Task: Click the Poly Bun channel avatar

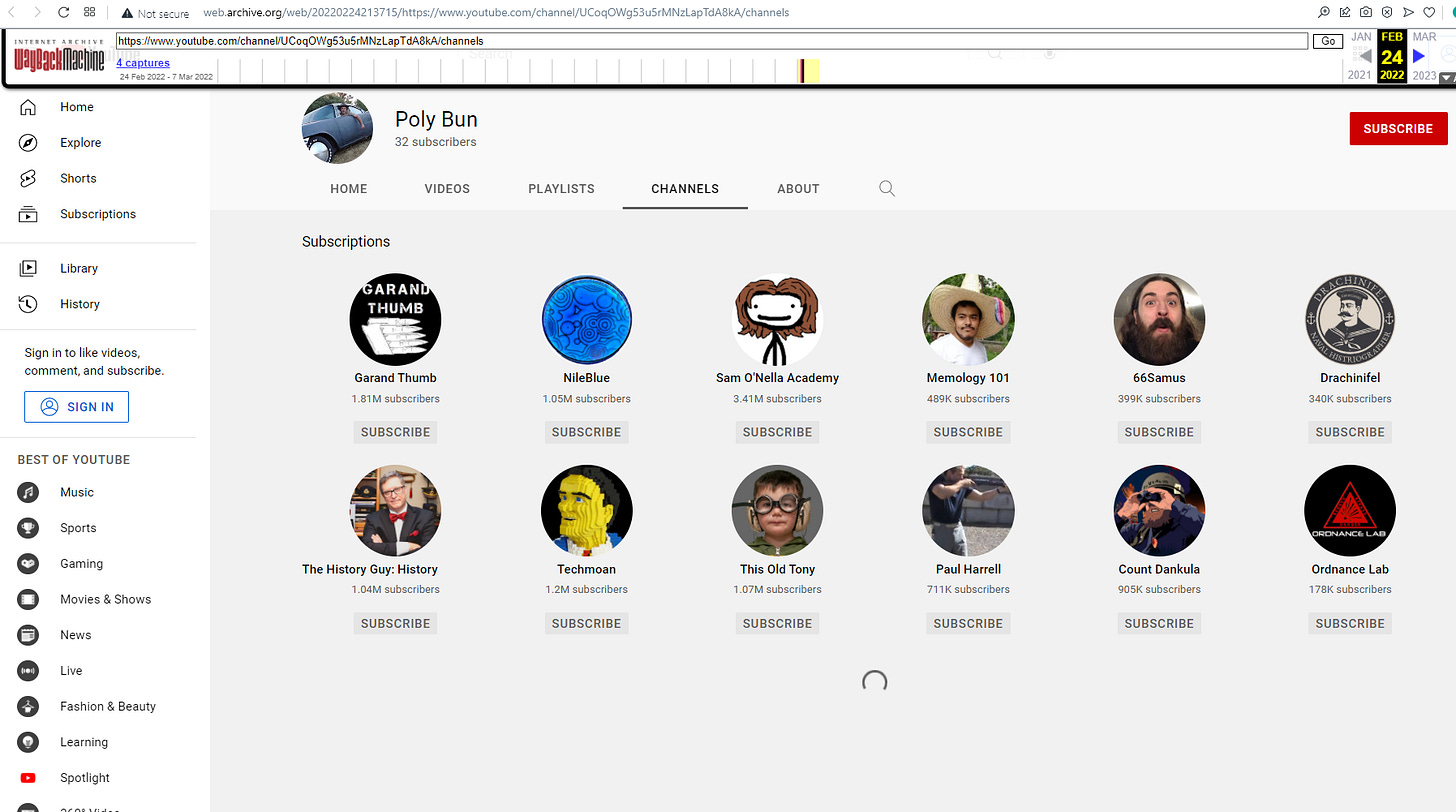Action: click(338, 128)
